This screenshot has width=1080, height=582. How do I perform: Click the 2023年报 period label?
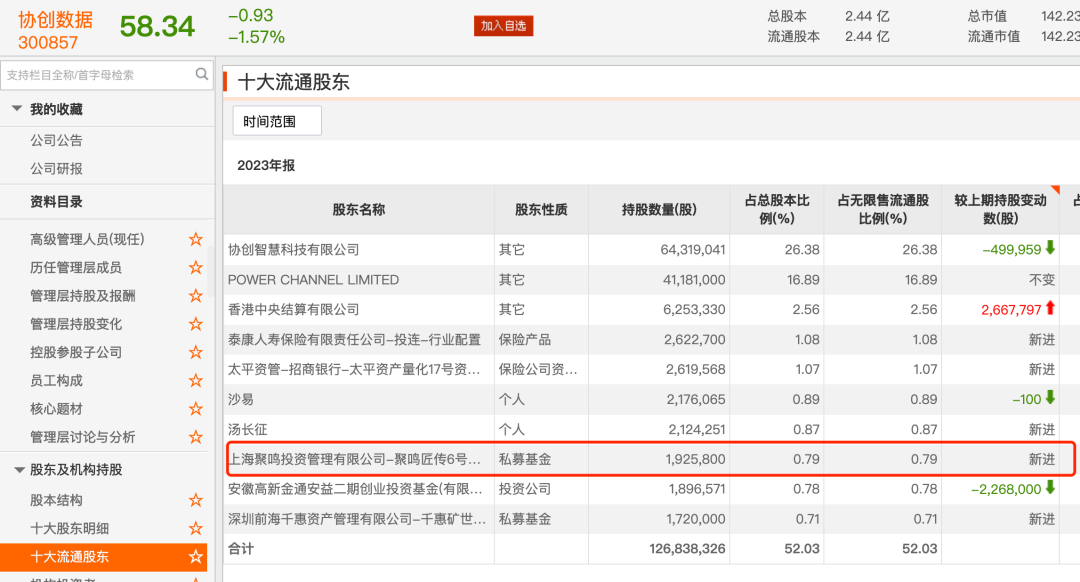[x=266, y=165]
